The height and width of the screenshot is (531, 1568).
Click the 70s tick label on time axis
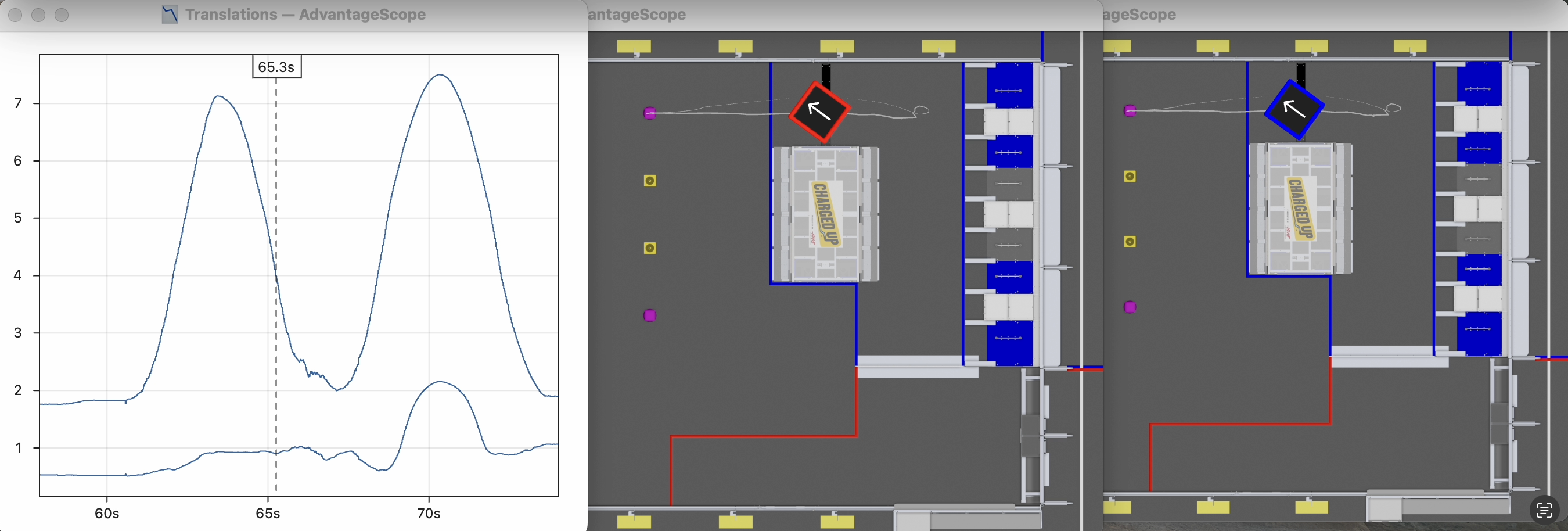tap(429, 514)
